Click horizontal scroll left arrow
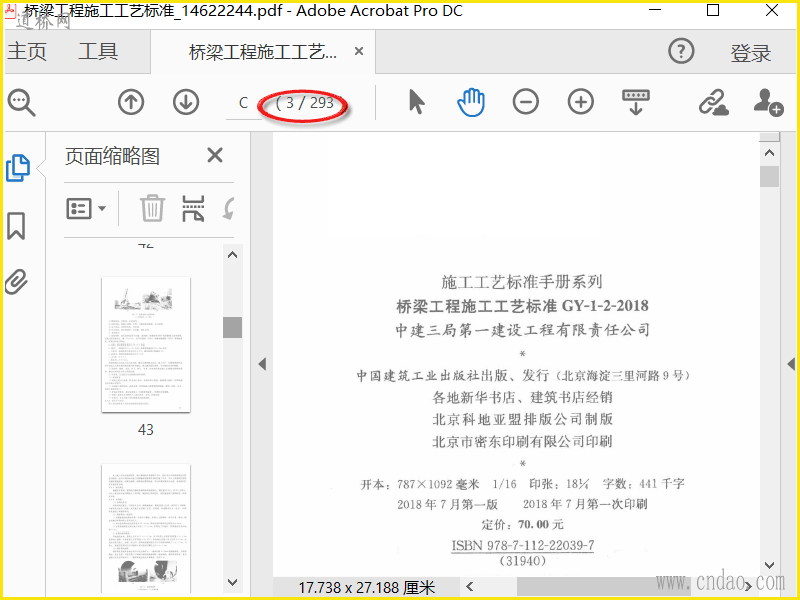800x600 pixels. coord(470,587)
